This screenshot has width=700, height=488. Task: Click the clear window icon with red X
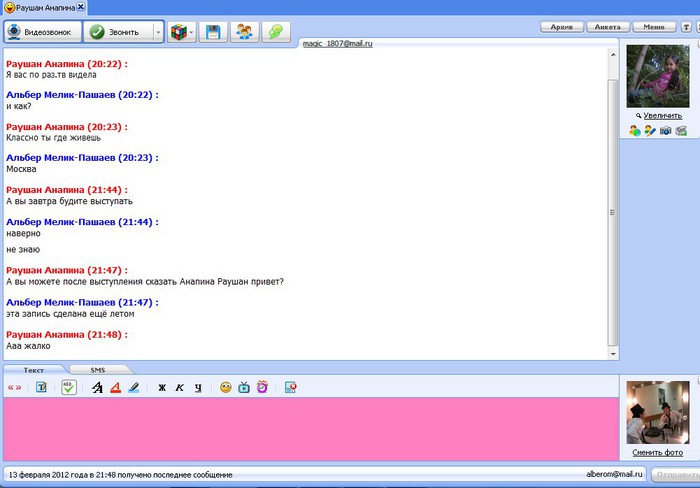click(x=290, y=388)
